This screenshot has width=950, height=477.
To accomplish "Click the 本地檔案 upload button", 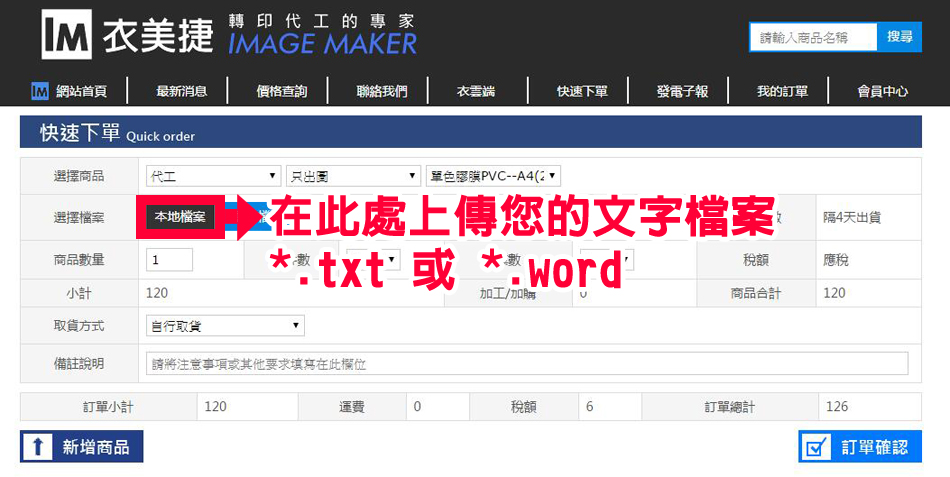I will (x=180, y=217).
